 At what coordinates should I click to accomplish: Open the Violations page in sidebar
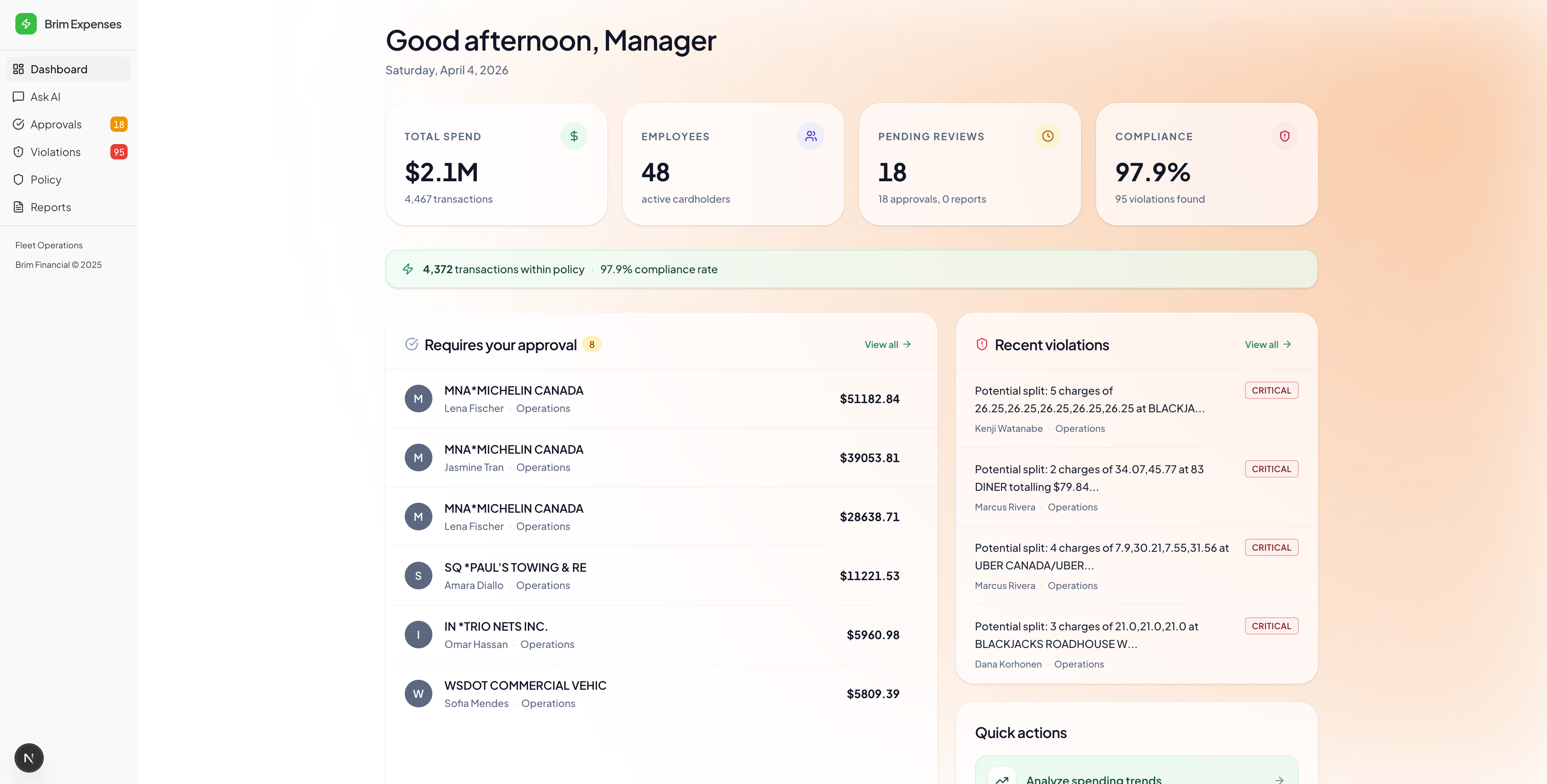tap(55, 152)
